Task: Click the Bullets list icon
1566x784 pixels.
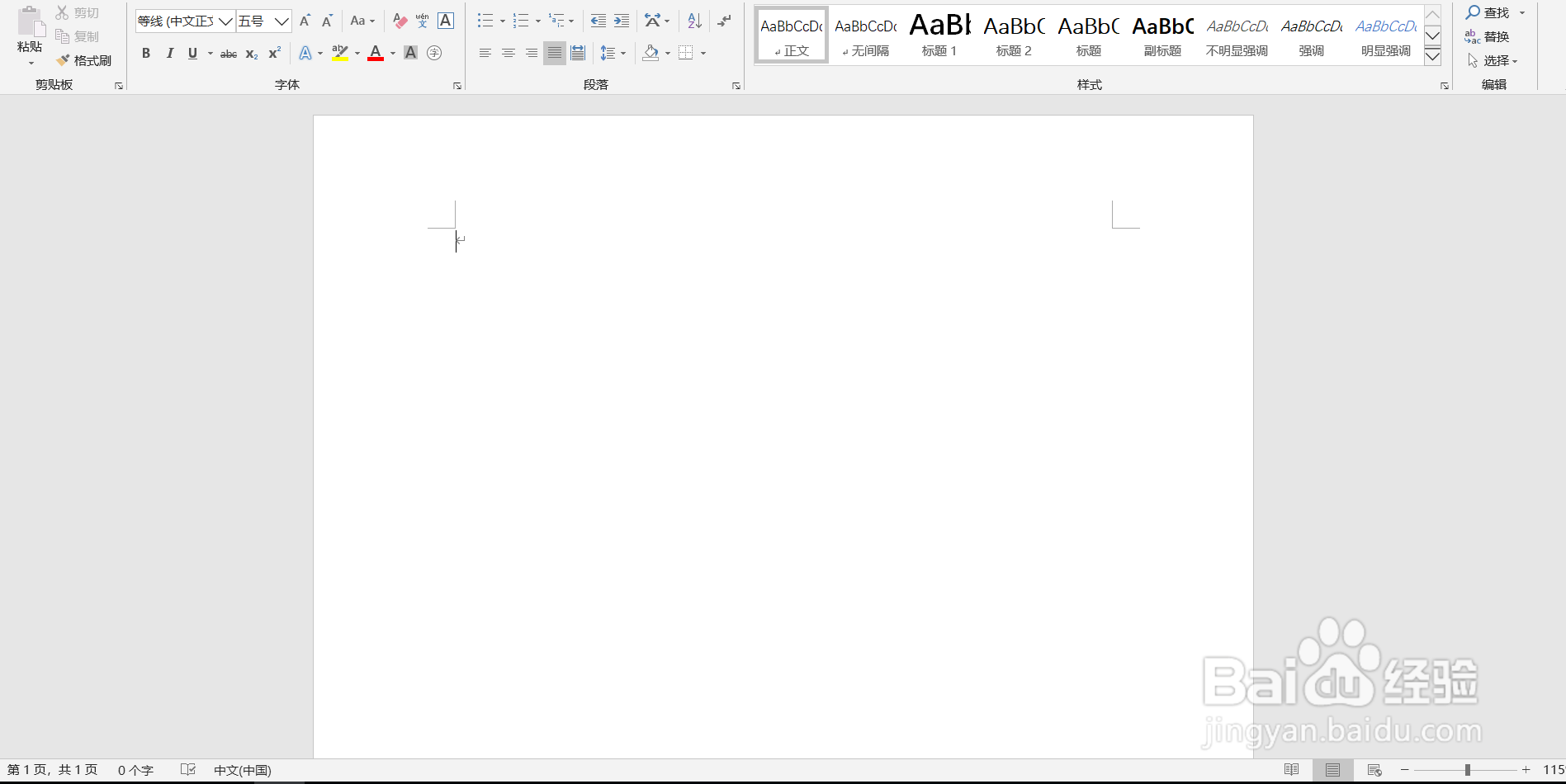Action: [x=485, y=21]
